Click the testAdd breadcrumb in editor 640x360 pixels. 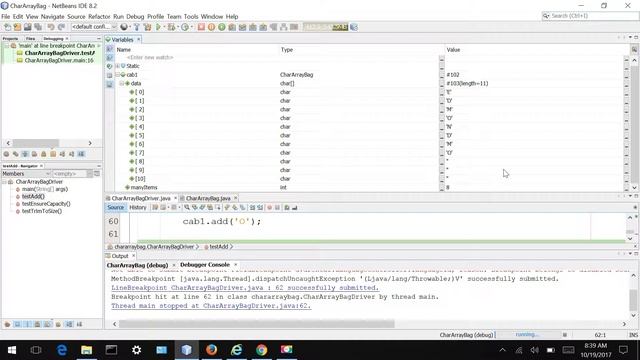coord(218,247)
